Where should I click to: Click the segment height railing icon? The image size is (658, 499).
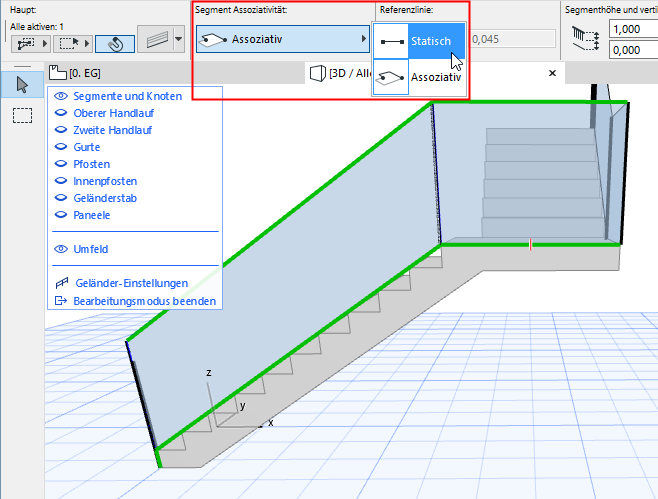[x=585, y=39]
